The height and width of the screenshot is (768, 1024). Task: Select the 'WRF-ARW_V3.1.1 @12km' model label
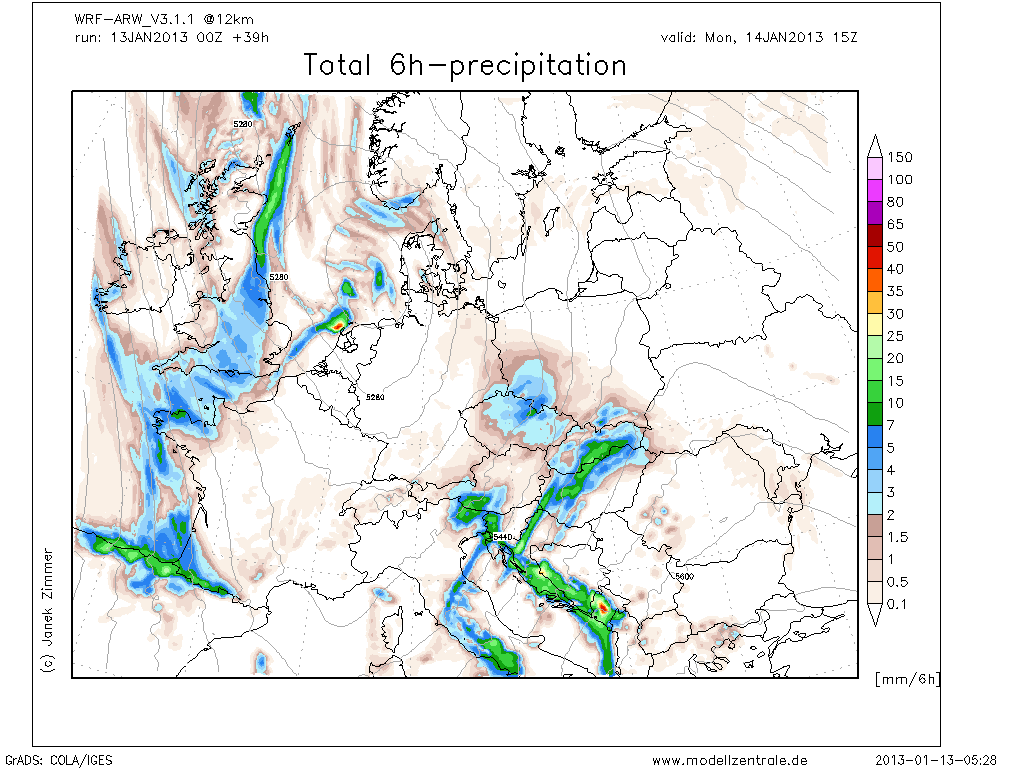164,20
